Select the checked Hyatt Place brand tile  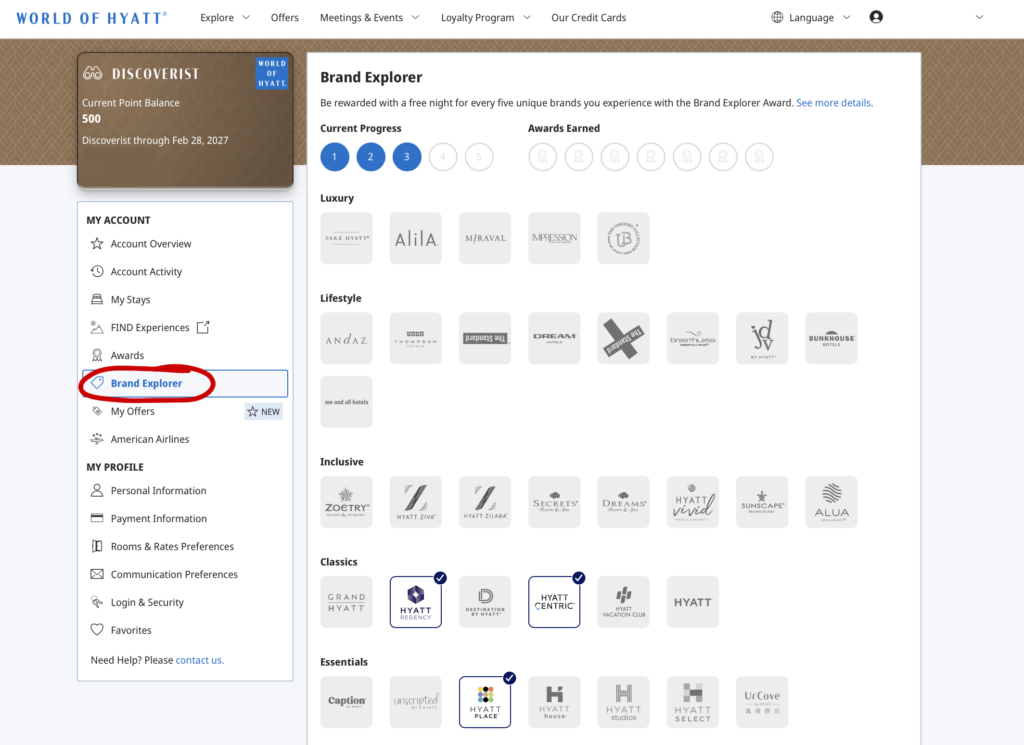(485, 702)
